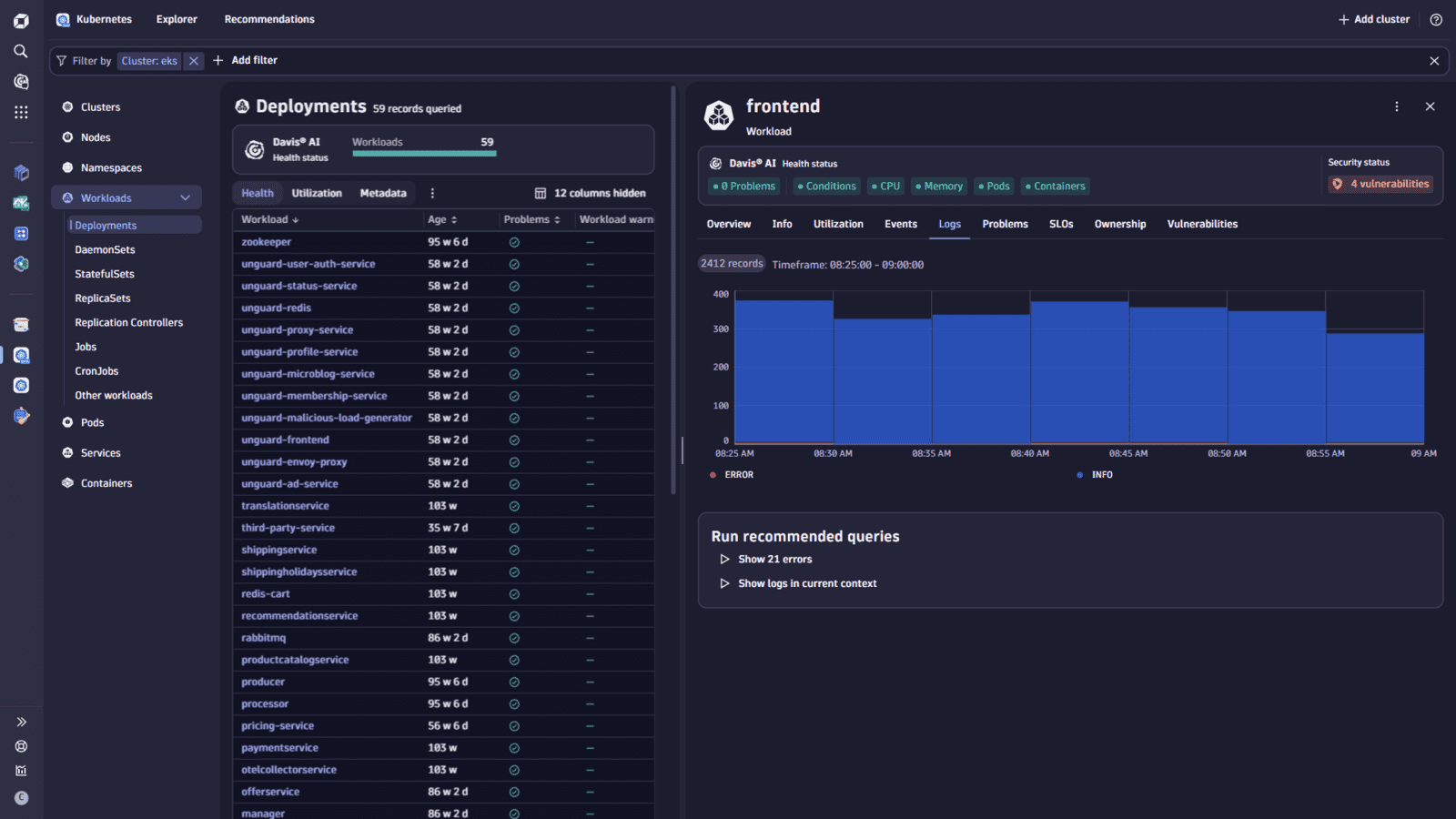Screen dimensions: 1456x819
Task: Open the Problems tab for frontend
Action: click(1005, 224)
